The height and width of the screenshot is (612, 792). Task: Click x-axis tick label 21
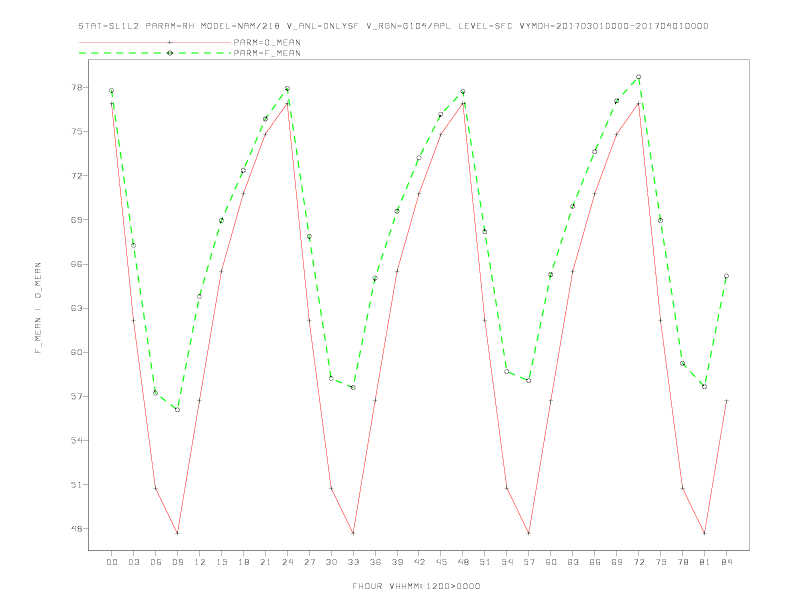point(265,562)
